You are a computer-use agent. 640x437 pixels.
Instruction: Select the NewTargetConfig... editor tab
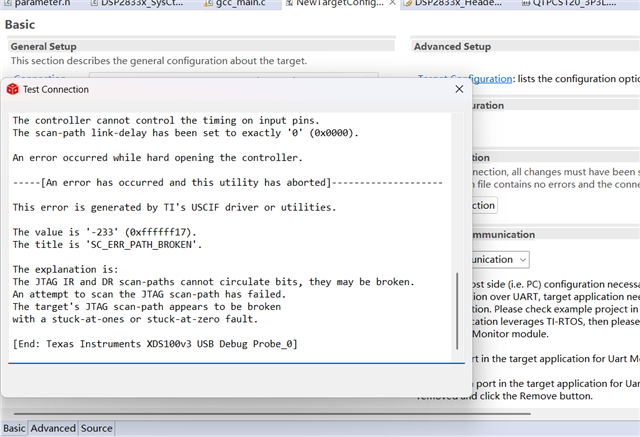point(335,3)
